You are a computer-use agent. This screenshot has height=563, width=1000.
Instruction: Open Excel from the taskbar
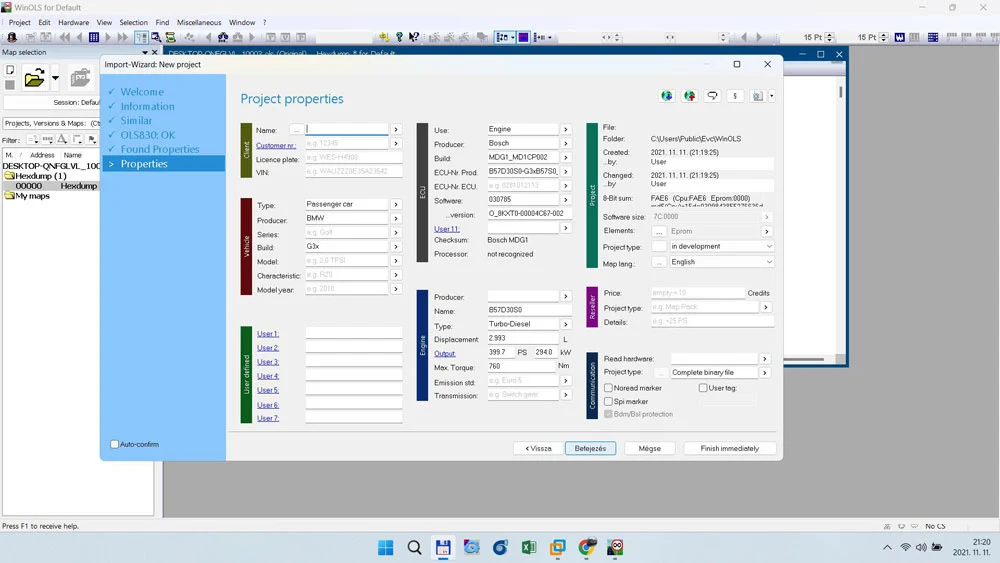point(529,547)
